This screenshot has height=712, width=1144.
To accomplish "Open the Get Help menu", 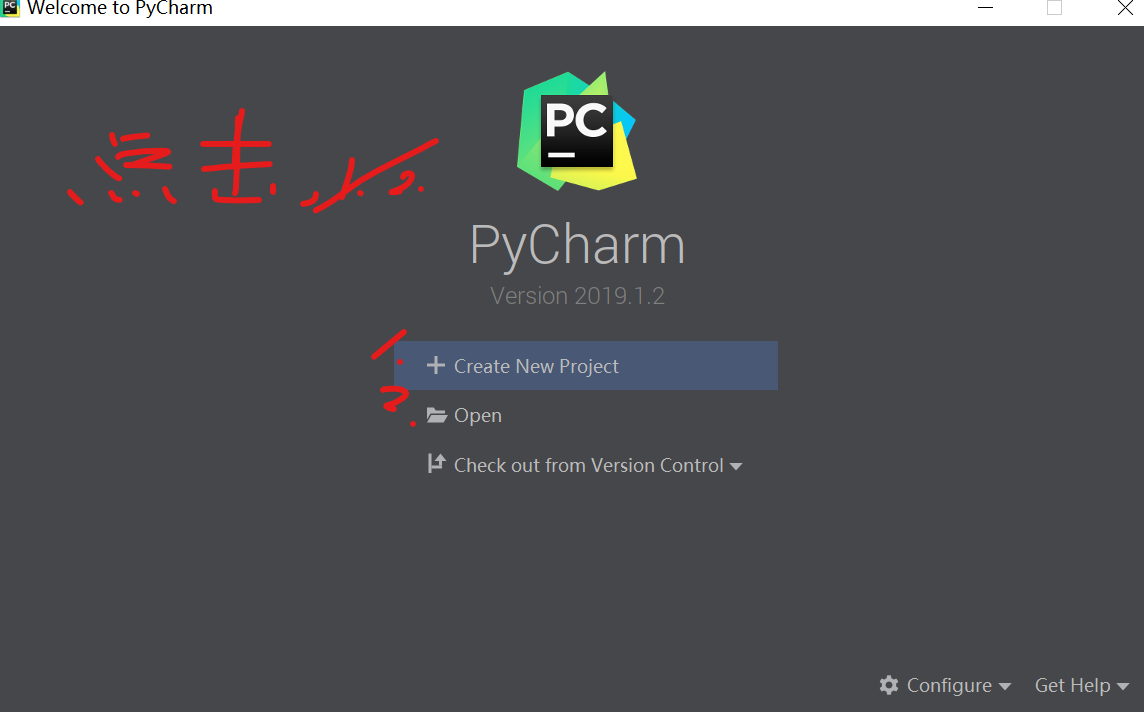I will tap(1072, 686).
